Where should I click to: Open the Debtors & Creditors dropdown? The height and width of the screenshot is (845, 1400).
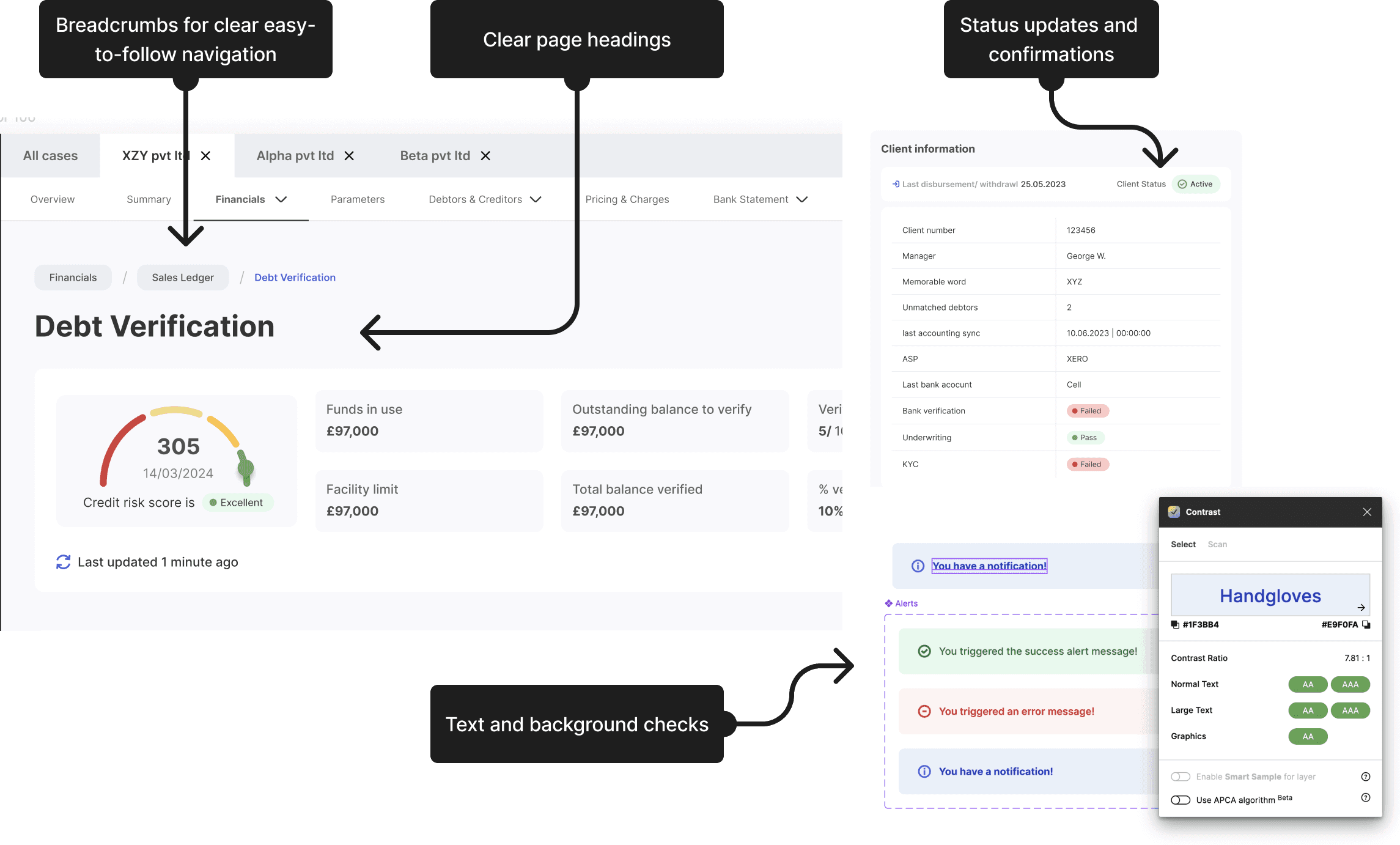pyautogui.click(x=536, y=199)
